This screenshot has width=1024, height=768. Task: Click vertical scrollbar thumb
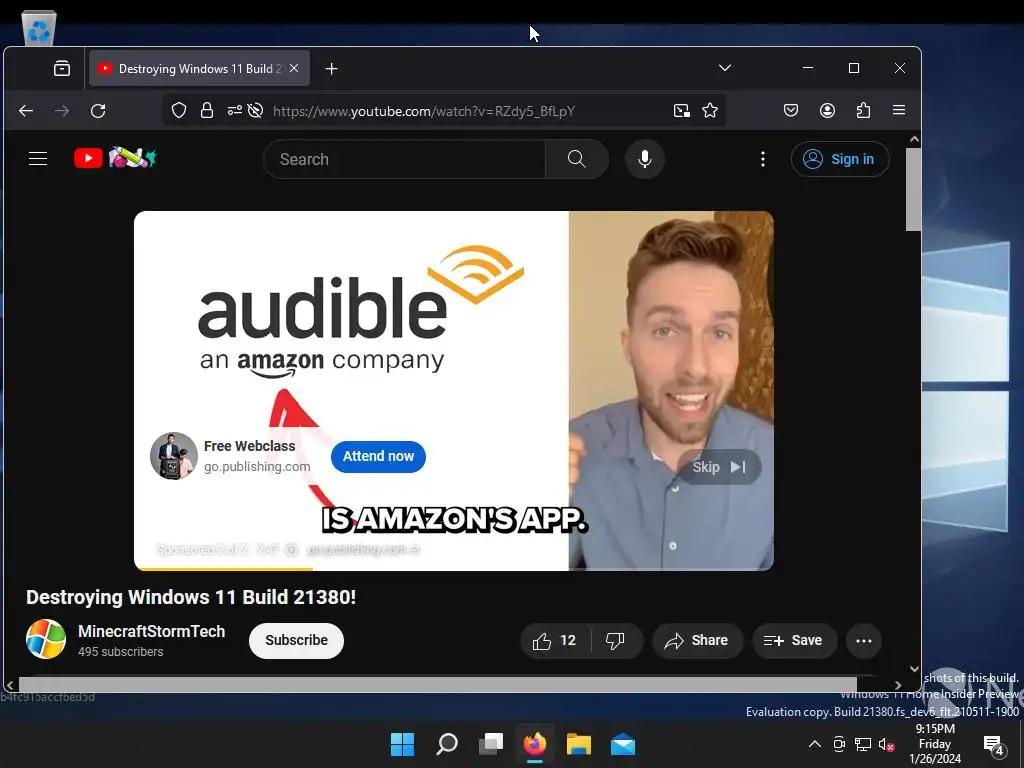click(914, 189)
